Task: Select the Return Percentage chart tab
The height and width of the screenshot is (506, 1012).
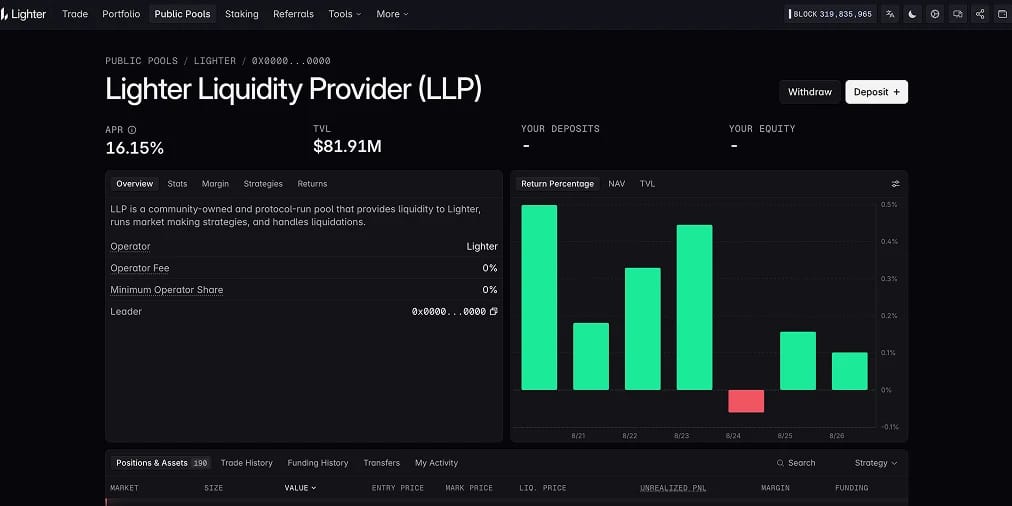Action: click(558, 184)
